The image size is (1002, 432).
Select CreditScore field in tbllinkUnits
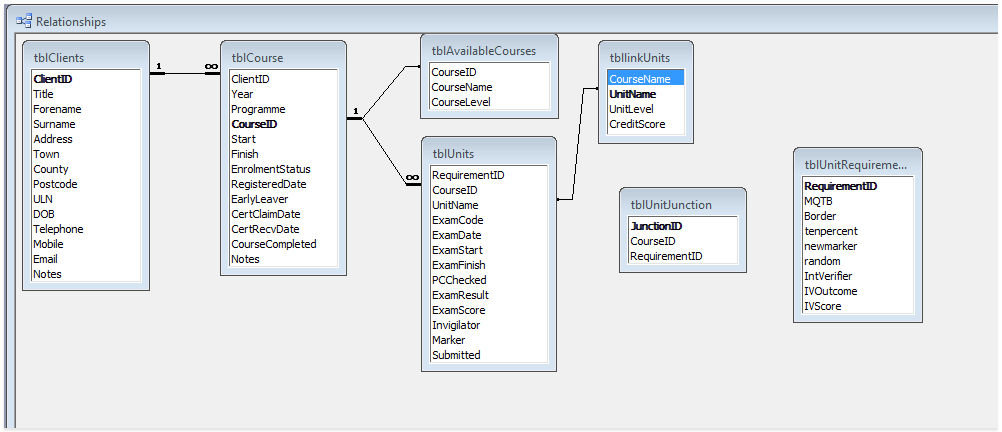tap(645, 124)
